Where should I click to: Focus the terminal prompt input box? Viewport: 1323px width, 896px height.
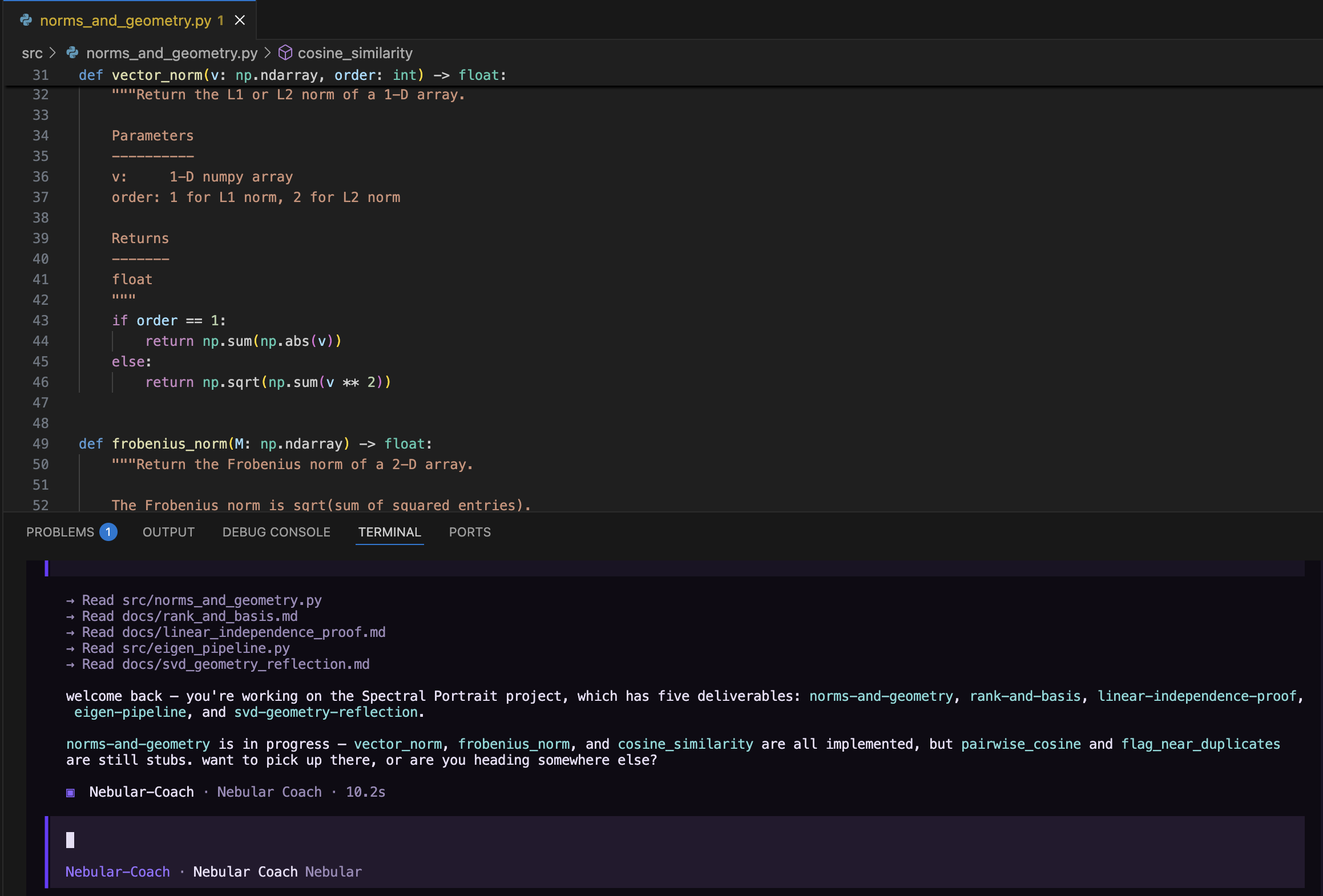[676, 840]
